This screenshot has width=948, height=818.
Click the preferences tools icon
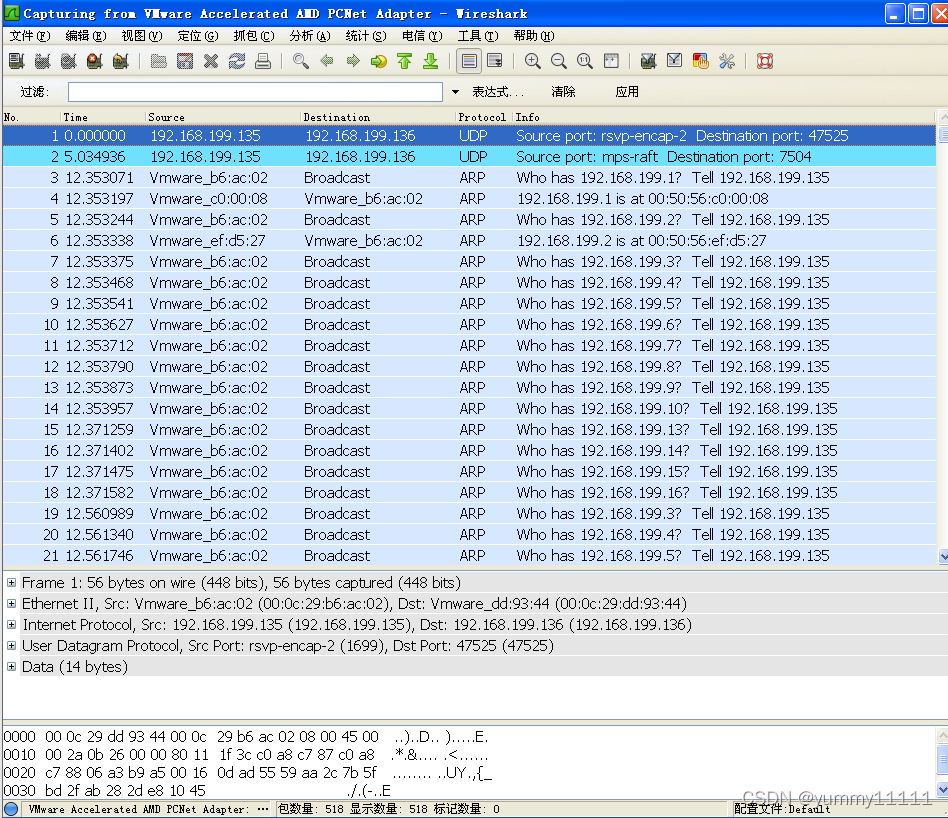pyautogui.click(x=727, y=61)
